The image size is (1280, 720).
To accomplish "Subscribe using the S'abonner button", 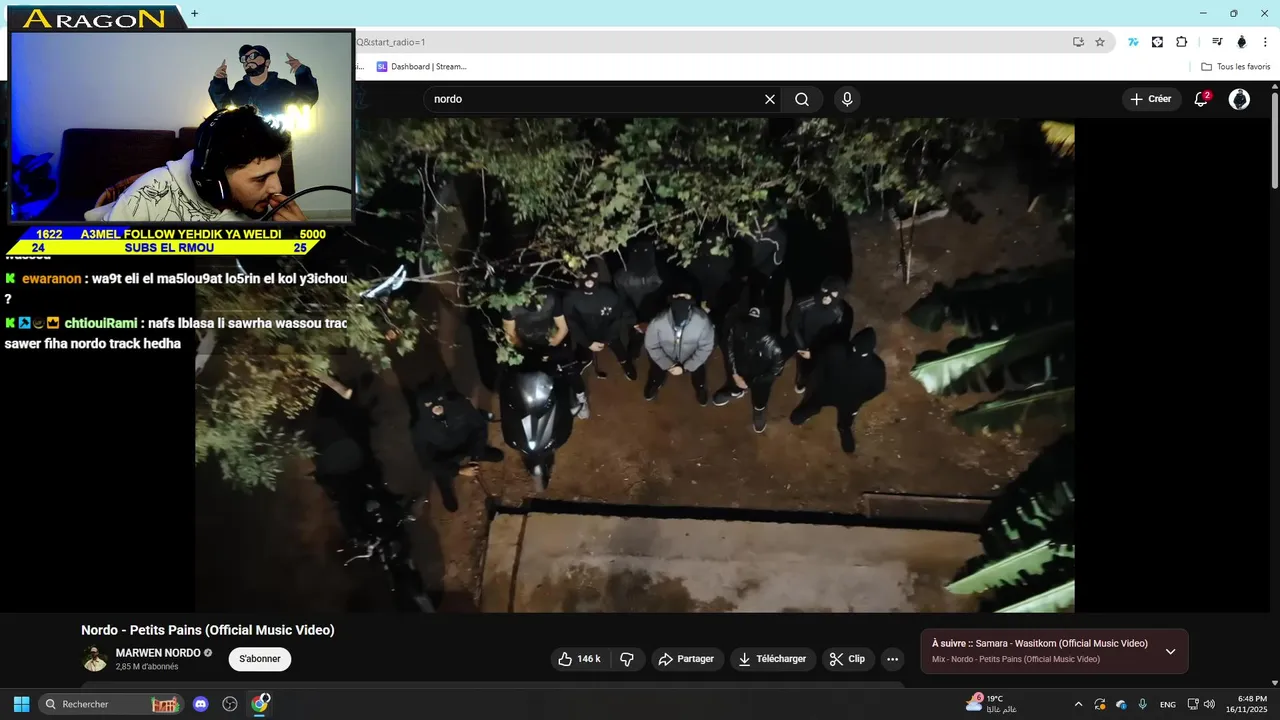I will (260, 659).
